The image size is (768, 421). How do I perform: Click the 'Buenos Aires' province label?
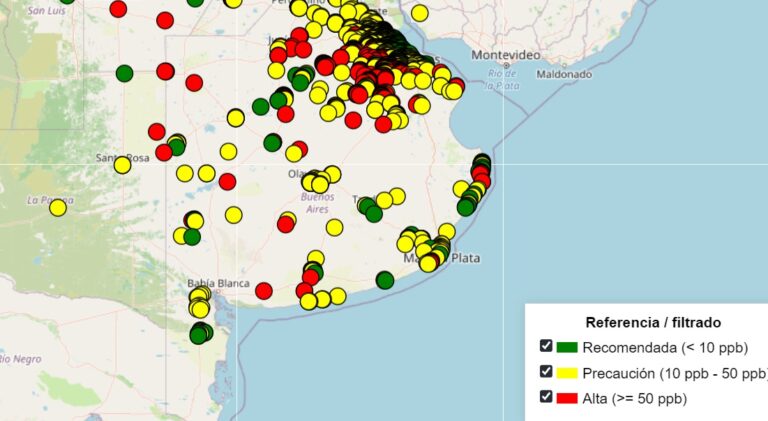pos(317,203)
